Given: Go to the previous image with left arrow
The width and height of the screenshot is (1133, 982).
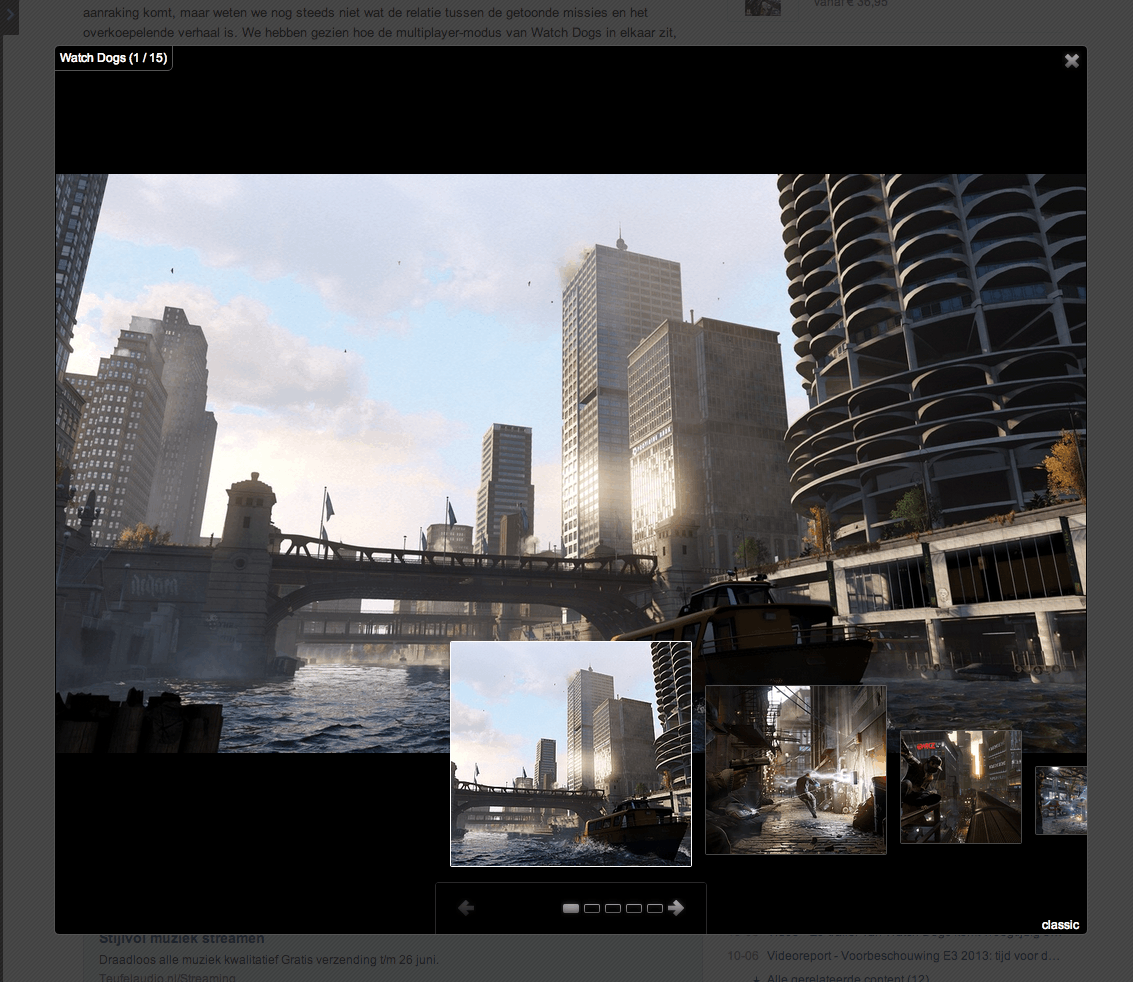Looking at the screenshot, I should [x=466, y=908].
